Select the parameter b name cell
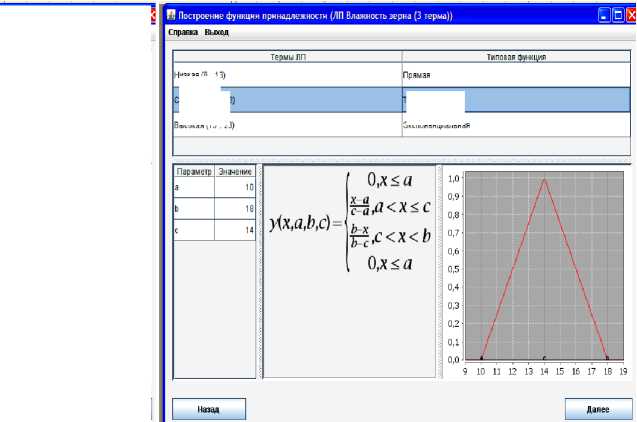The width and height of the screenshot is (637, 422). click(x=194, y=208)
